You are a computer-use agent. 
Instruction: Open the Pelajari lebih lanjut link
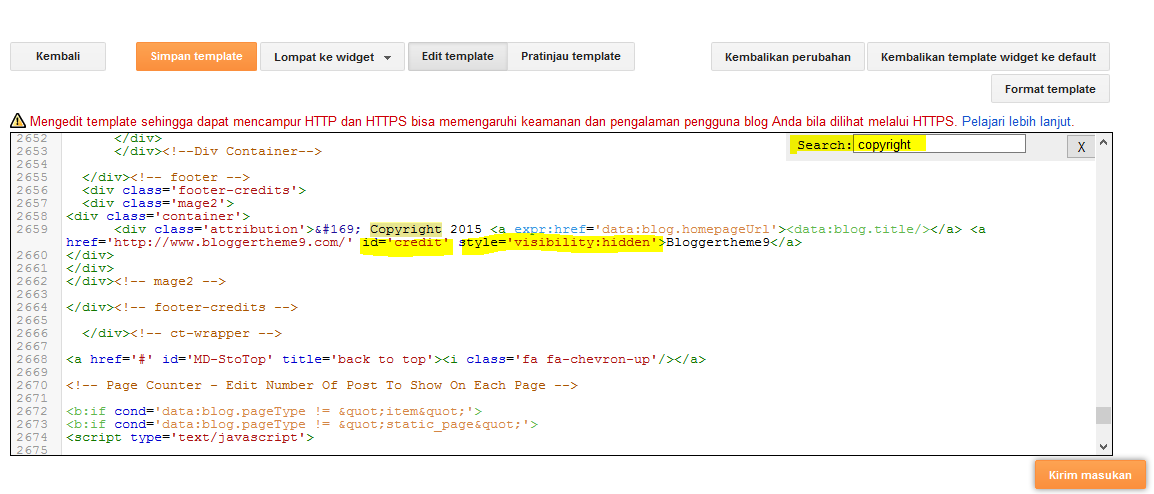1018,121
